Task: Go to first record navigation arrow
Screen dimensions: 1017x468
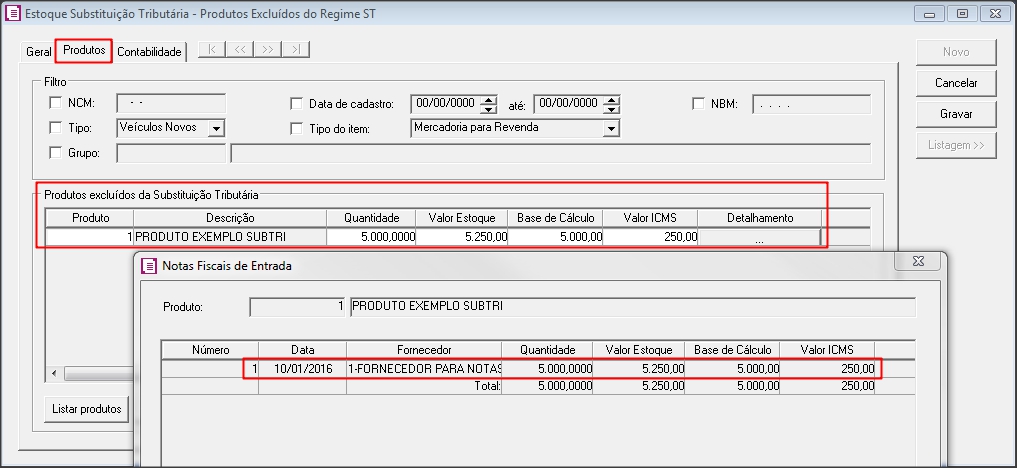Action: click(x=213, y=49)
